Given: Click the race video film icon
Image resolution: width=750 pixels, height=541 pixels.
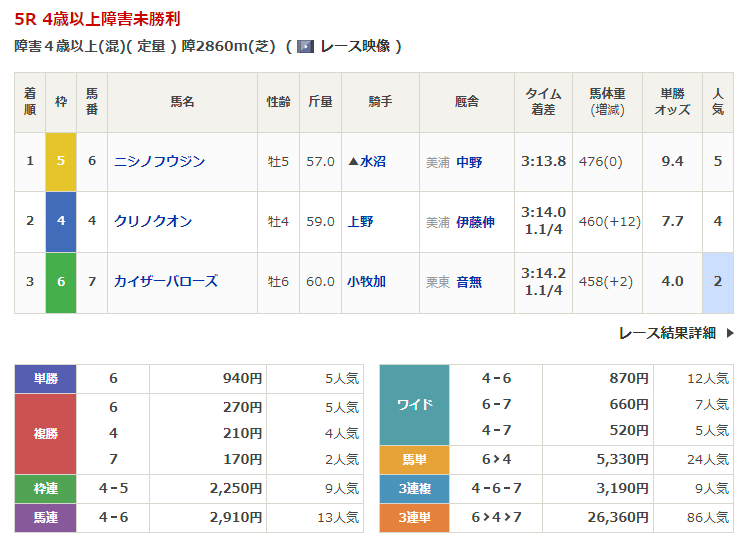Looking at the screenshot, I should tap(306, 46).
